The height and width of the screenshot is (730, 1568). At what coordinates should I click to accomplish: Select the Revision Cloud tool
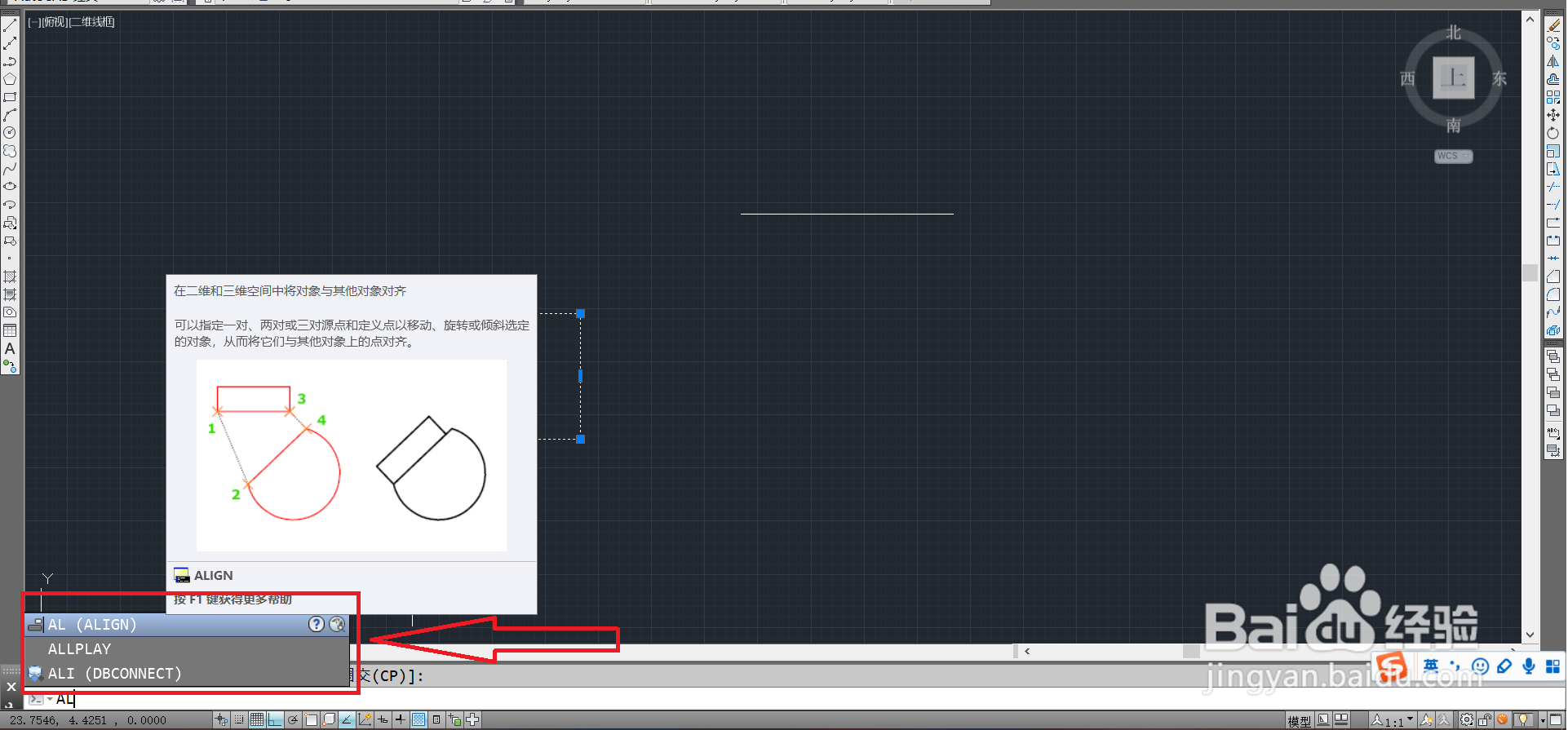pos(10,151)
